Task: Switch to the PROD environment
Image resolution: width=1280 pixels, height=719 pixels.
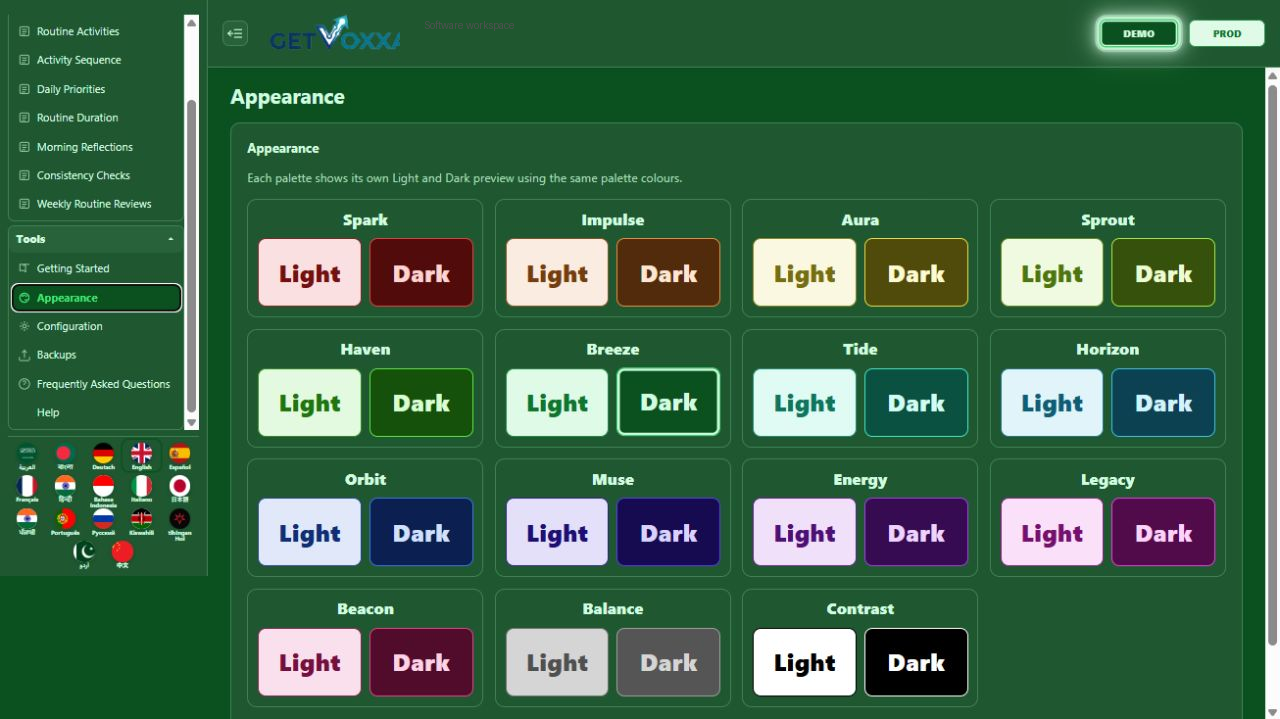Action: (1227, 33)
